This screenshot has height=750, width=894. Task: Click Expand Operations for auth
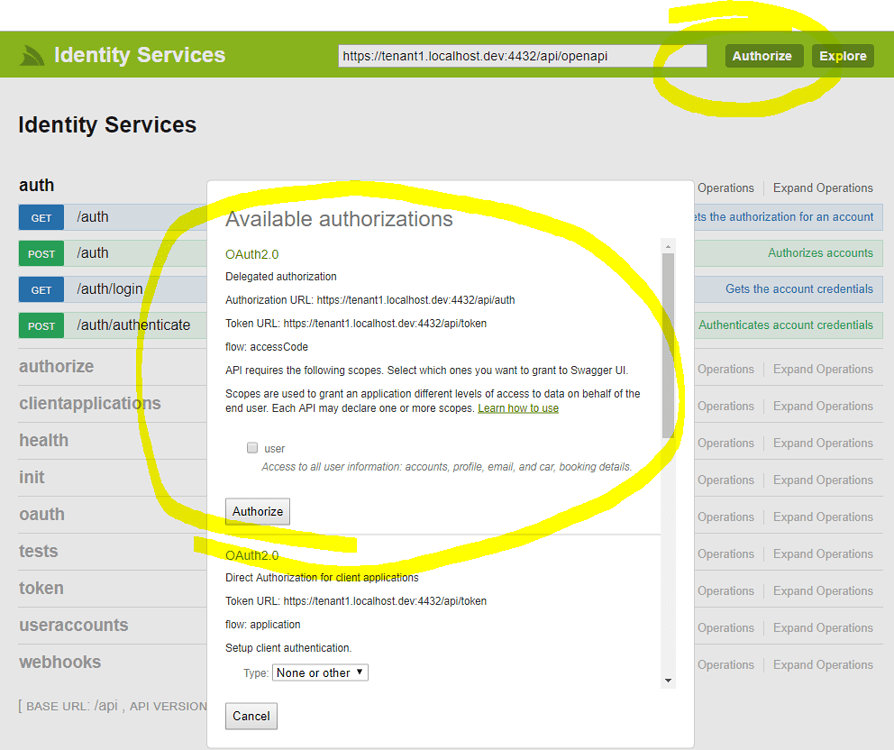(823, 188)
